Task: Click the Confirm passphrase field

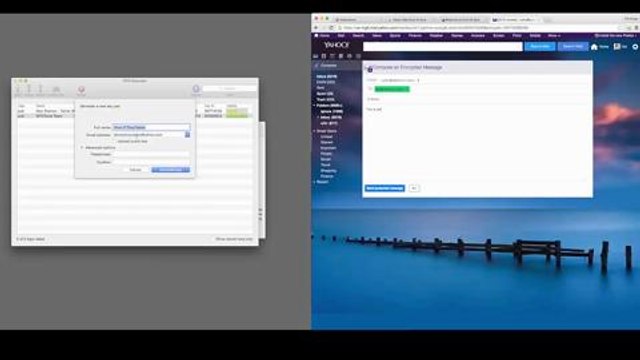Action: (x=151, y=162)
